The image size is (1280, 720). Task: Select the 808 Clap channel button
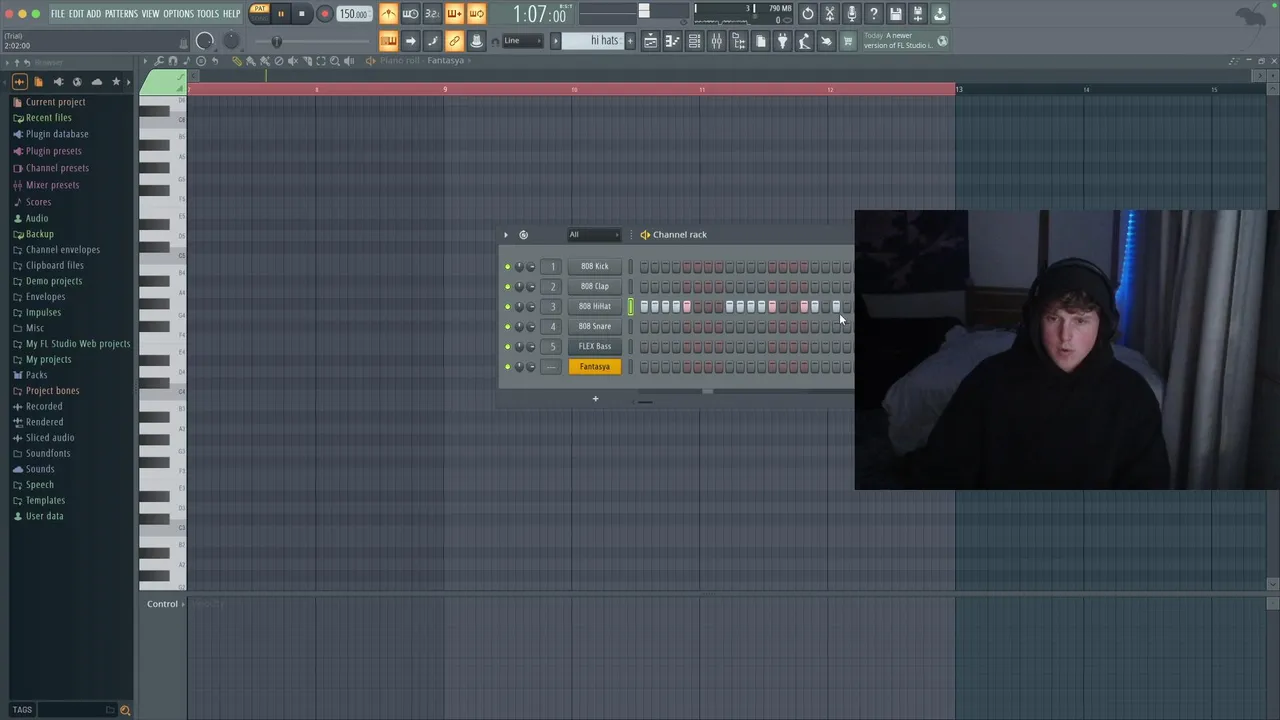pyautogui.click(x=594, y=286)
